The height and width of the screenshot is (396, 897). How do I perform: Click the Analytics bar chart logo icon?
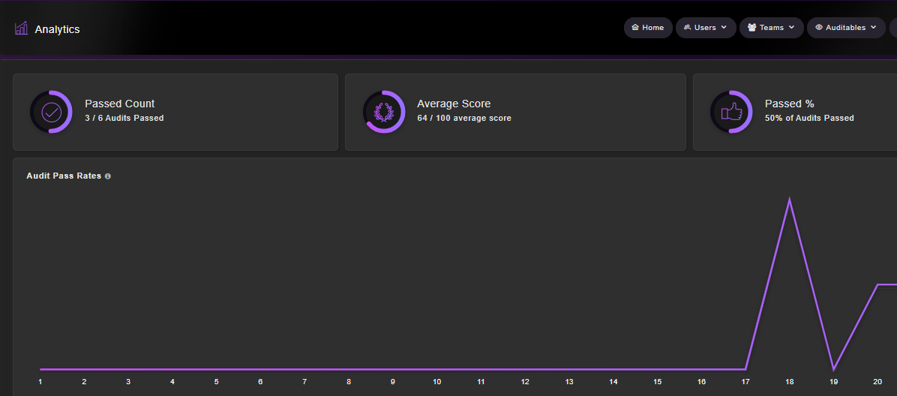(21, 29)
